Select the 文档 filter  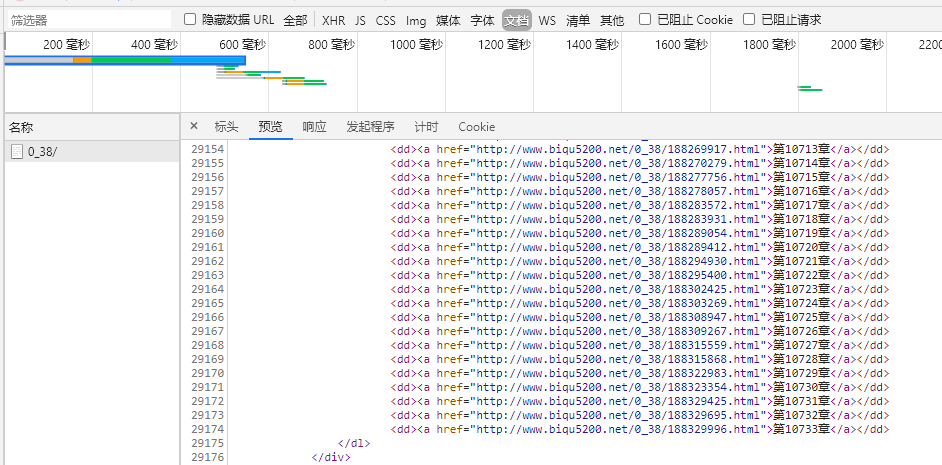click(x=517, y=20)
